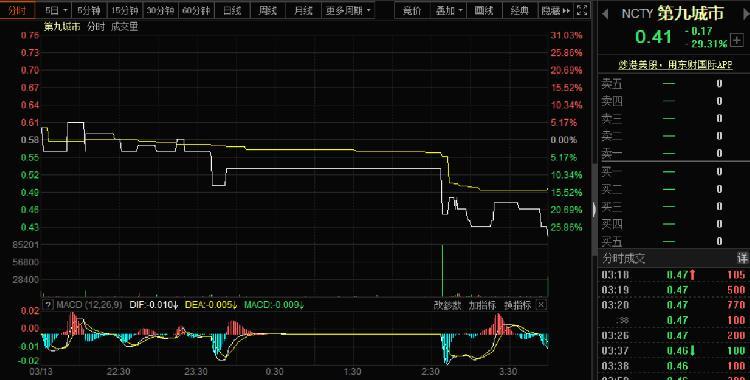Toggle the 画线 drawing mode
Screen dimensions: 750x380
(x=484, y=11)
